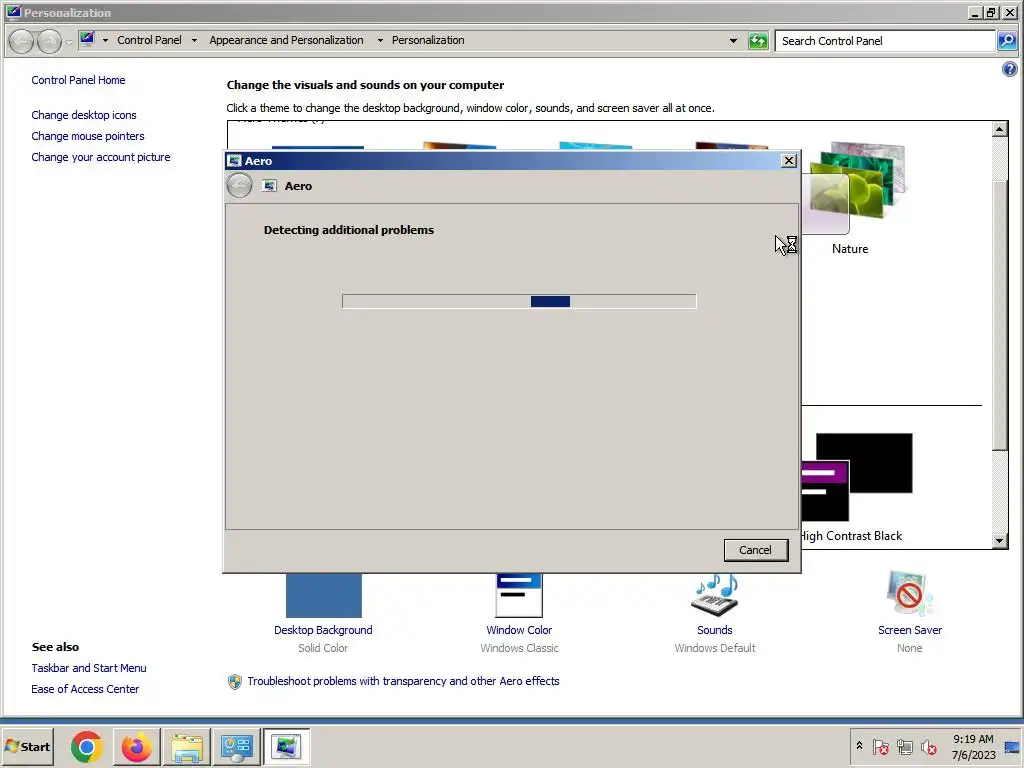1024x768 pixels.
Task: Click the forward navigation button
Action: (49, 41)
